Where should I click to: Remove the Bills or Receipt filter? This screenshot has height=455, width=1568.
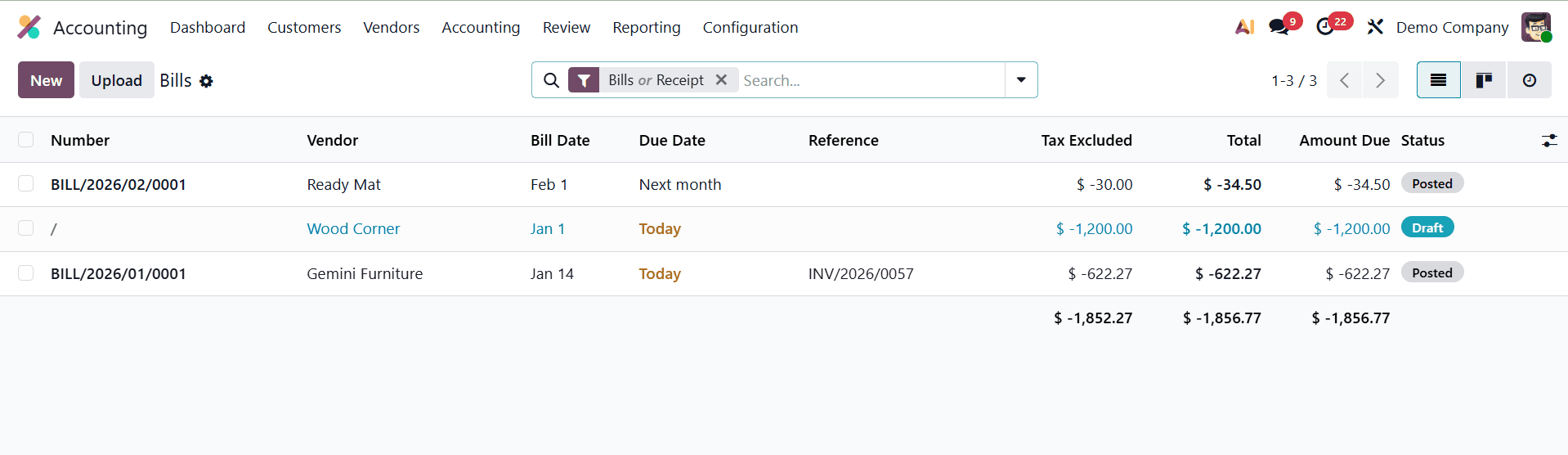pyautogui.click(x=721, y=79)
